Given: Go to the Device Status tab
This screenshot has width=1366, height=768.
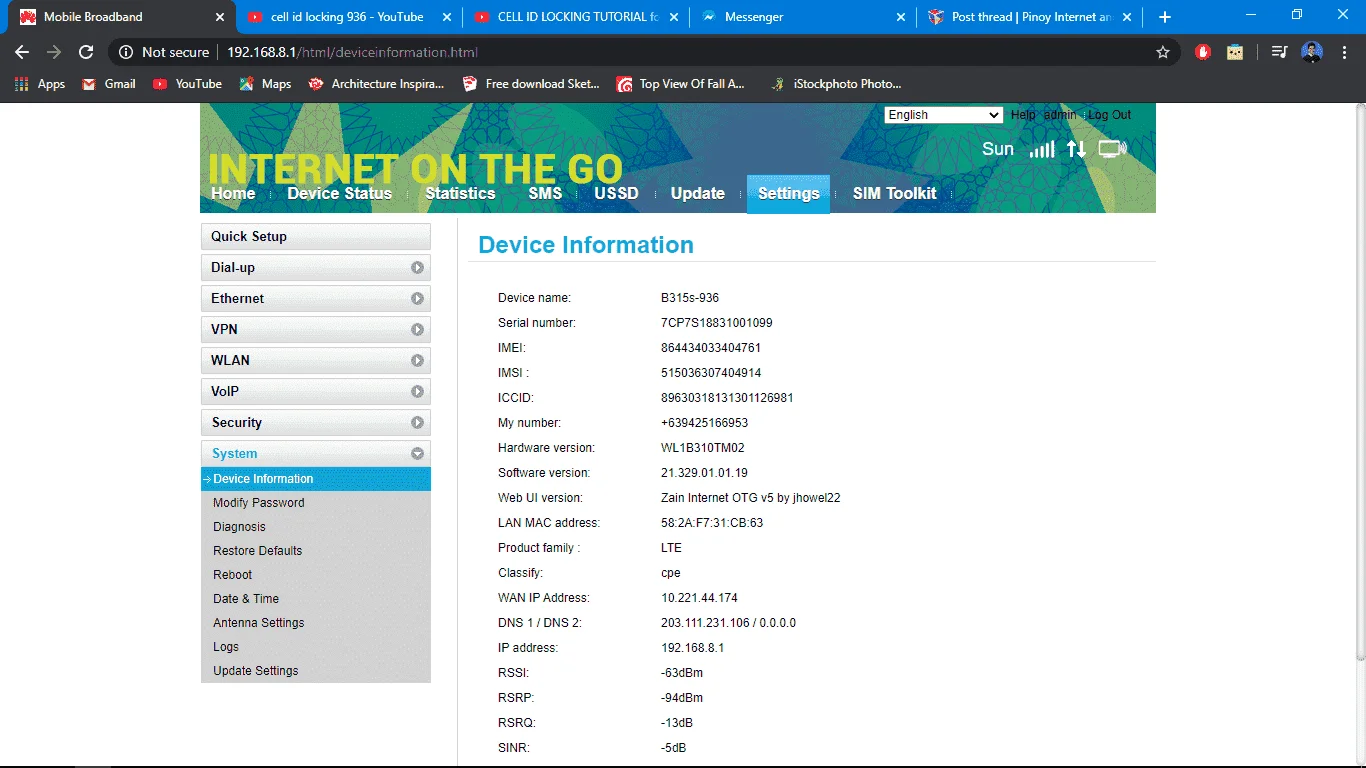Looking at the screenshot, I should pos(340,194).
